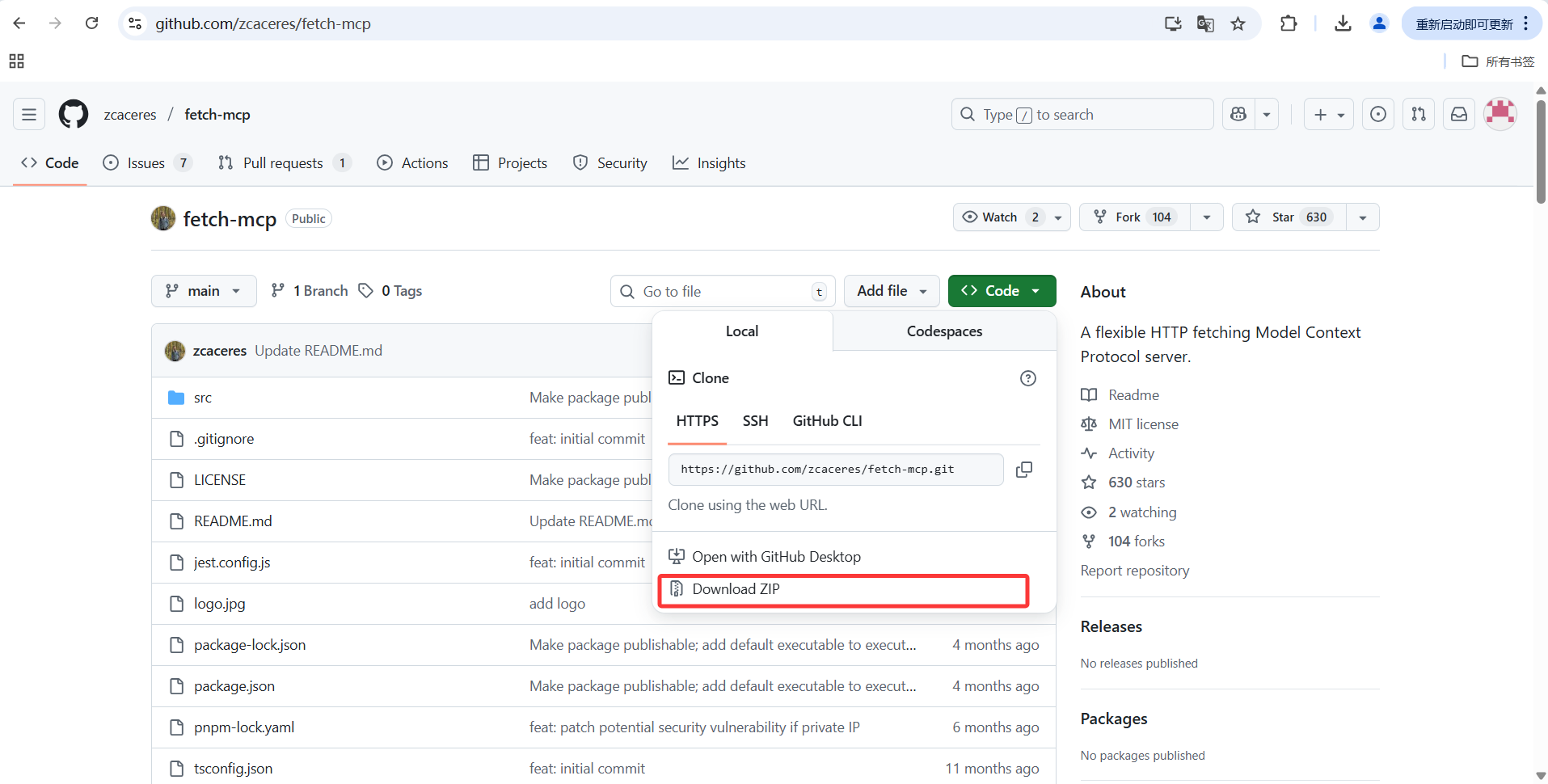Open the user avatar menu
The width and height of the screenshot is (1548, 784).
pyautogui.click(x=1500, y=114)
